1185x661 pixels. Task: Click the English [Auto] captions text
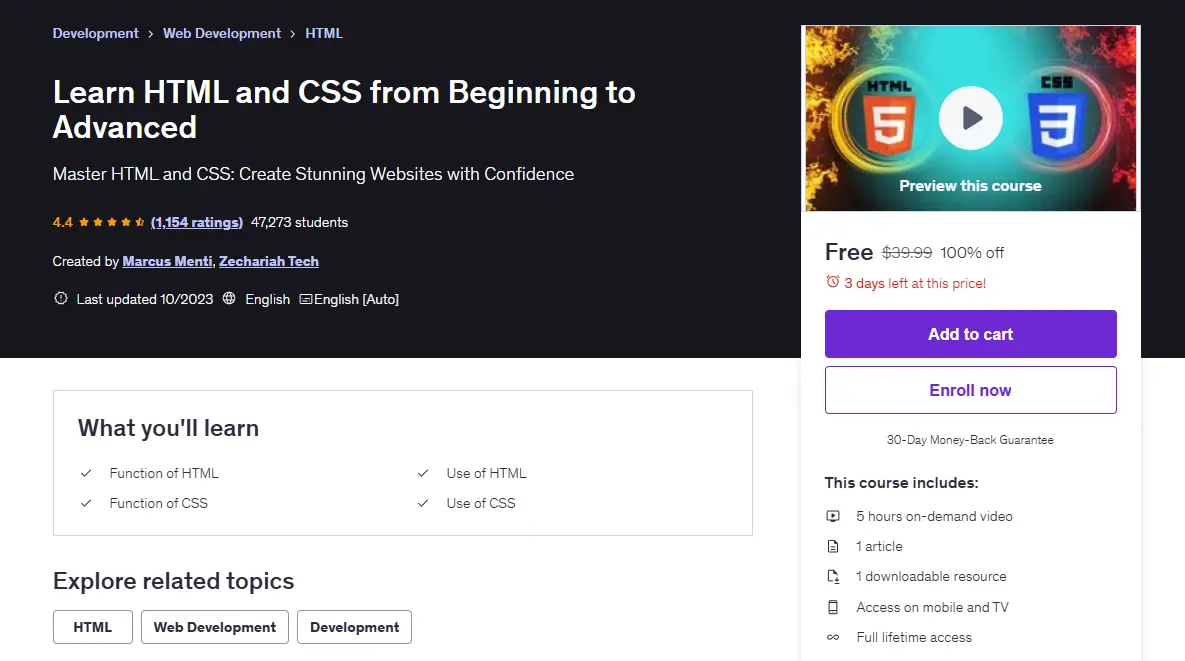(x=356, y=299)
